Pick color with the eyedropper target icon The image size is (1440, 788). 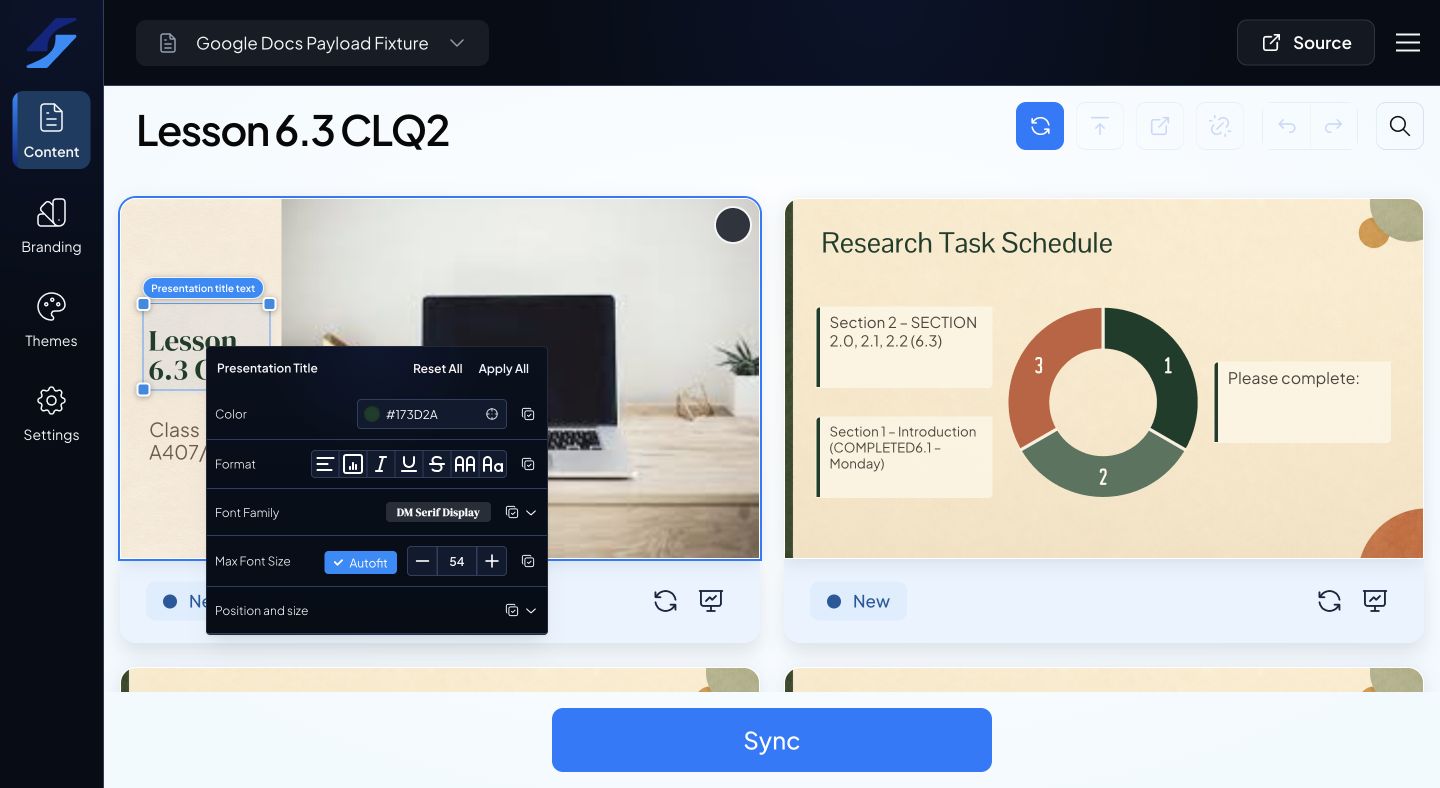point(492,414)
